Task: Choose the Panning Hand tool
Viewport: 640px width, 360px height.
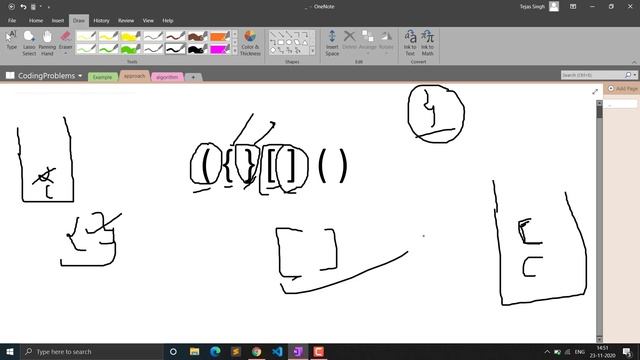Action: (47, 42)
